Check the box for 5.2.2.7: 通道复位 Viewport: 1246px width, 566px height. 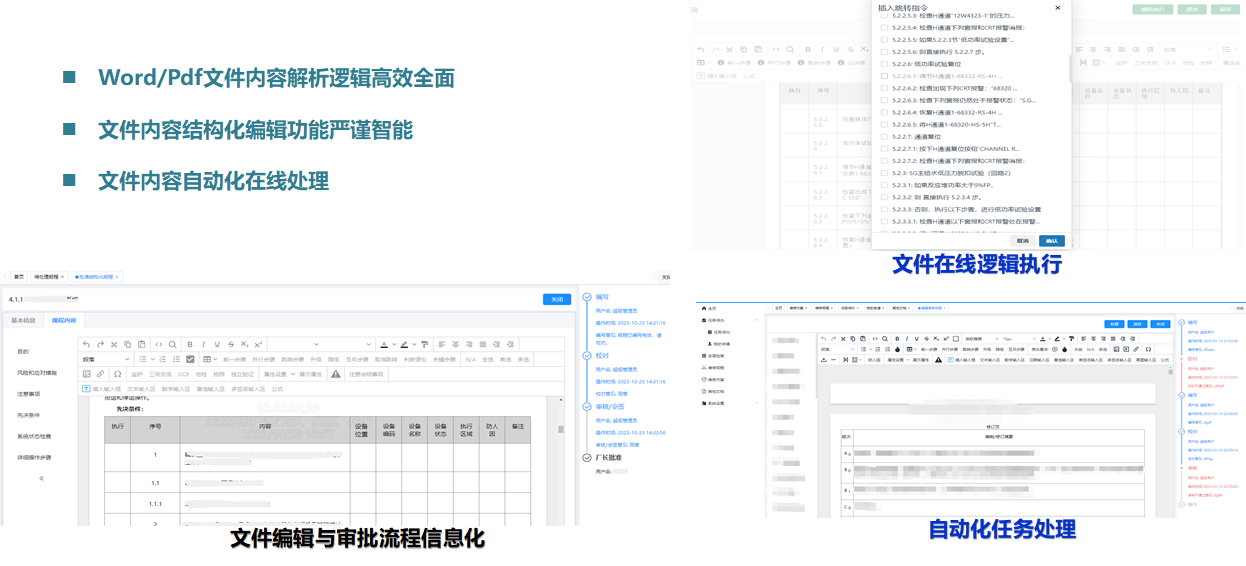coord(884,137)
